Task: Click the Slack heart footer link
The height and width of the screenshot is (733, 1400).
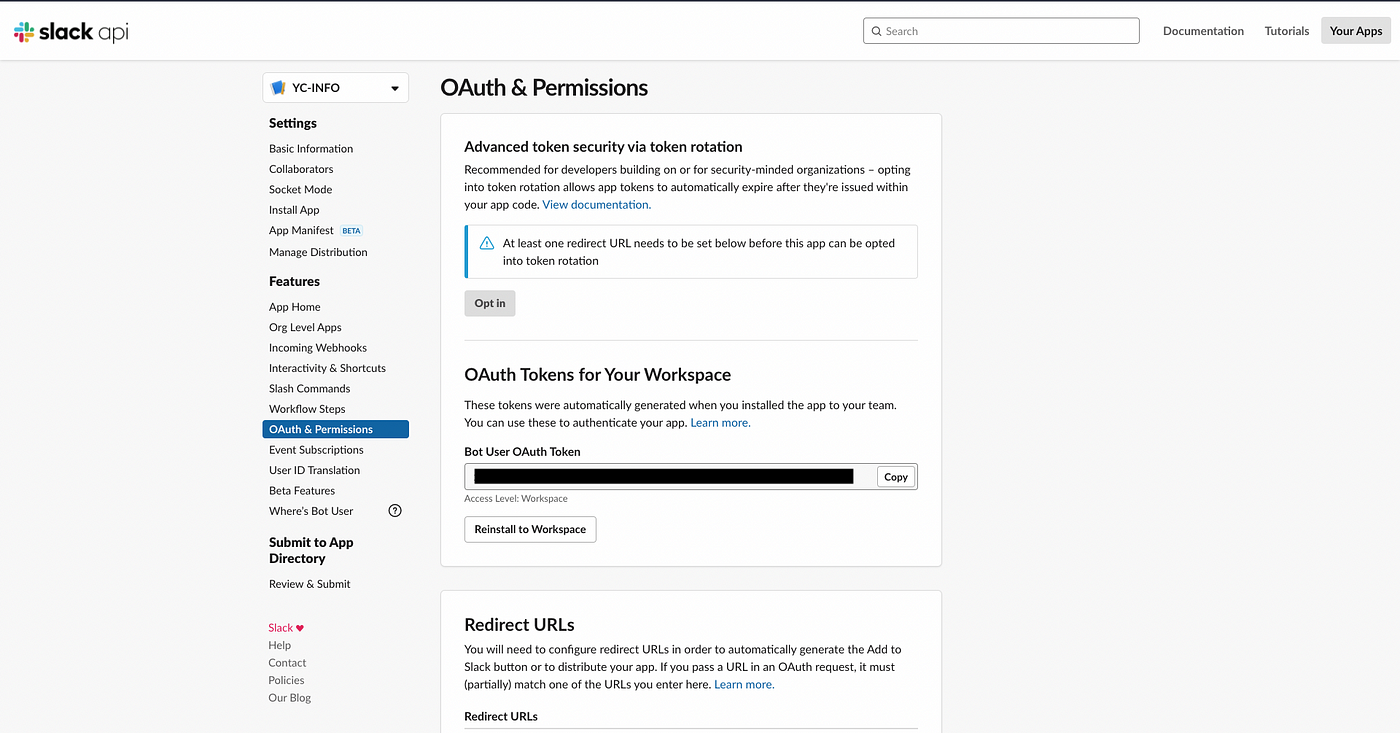Action: tap(286, 628)
